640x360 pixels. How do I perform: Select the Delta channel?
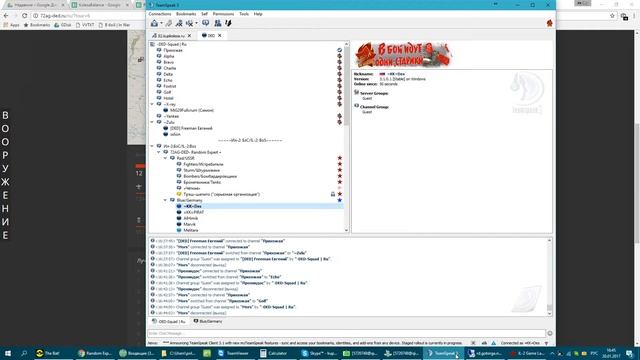pos(168,74)
